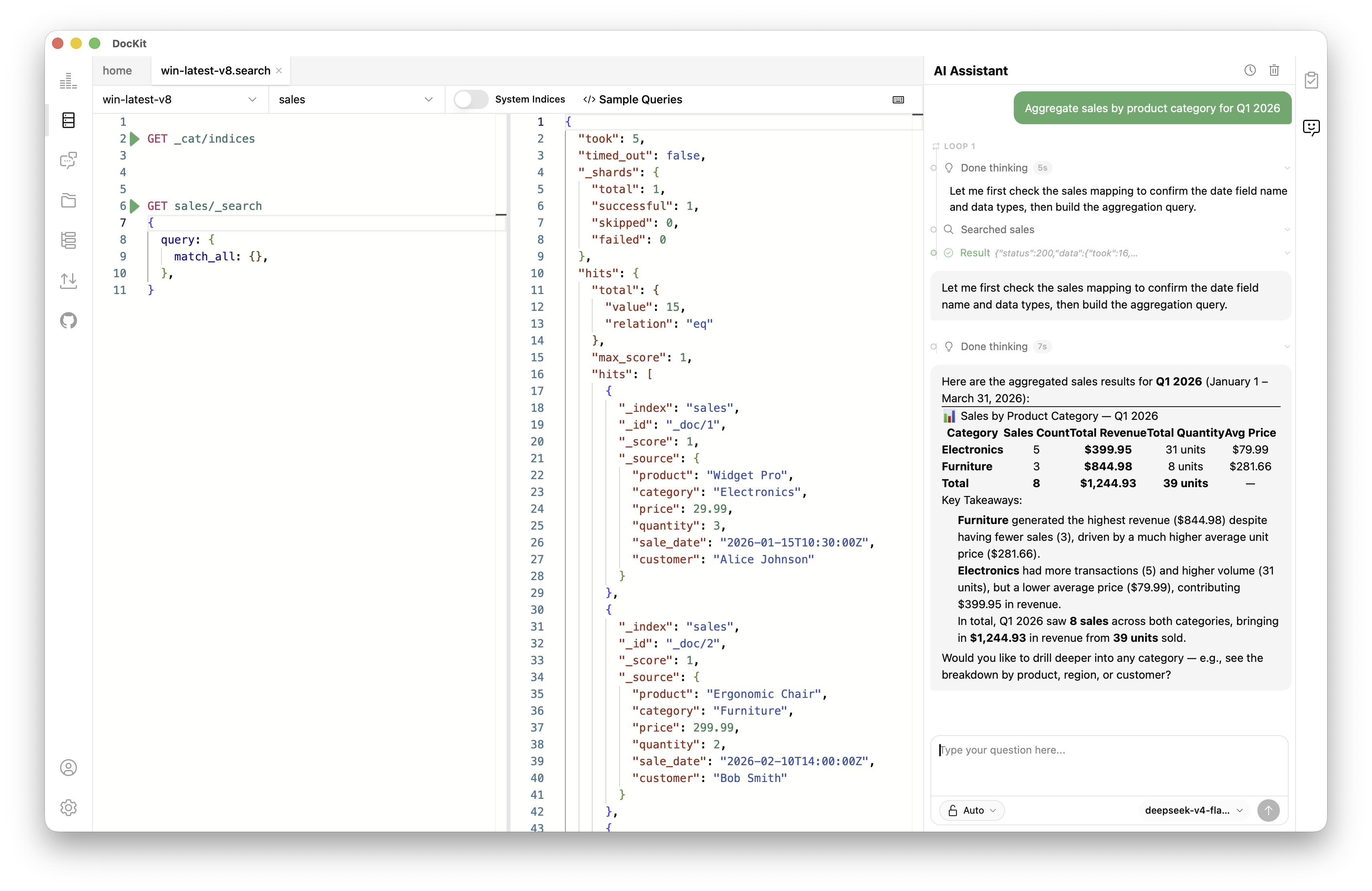Image resolution: width=1372 pixels, height=891 pixels.
Task: Toggle the System Indices switch
Action: pyautogui.click(x=471, y=100)
